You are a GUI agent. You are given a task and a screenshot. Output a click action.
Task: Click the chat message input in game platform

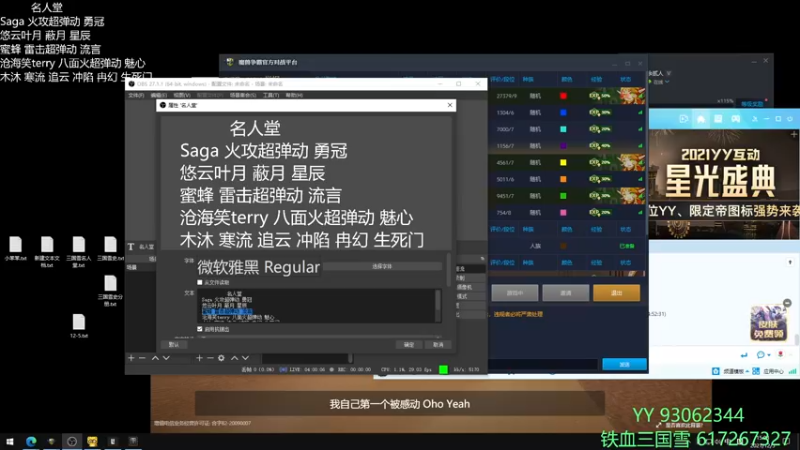[543, 364]
